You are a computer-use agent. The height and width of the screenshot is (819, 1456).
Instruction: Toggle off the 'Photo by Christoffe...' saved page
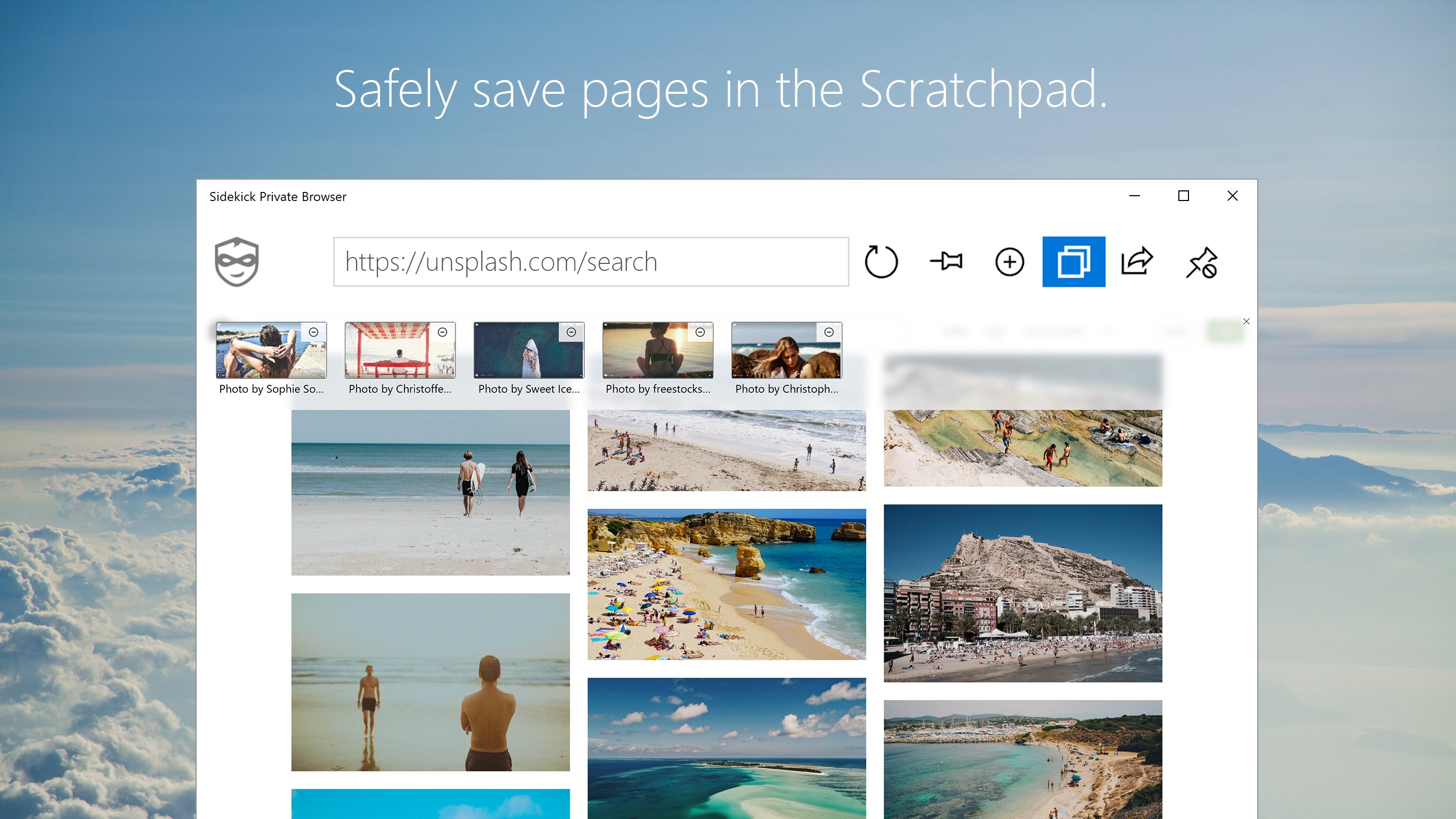click(441, 332)
